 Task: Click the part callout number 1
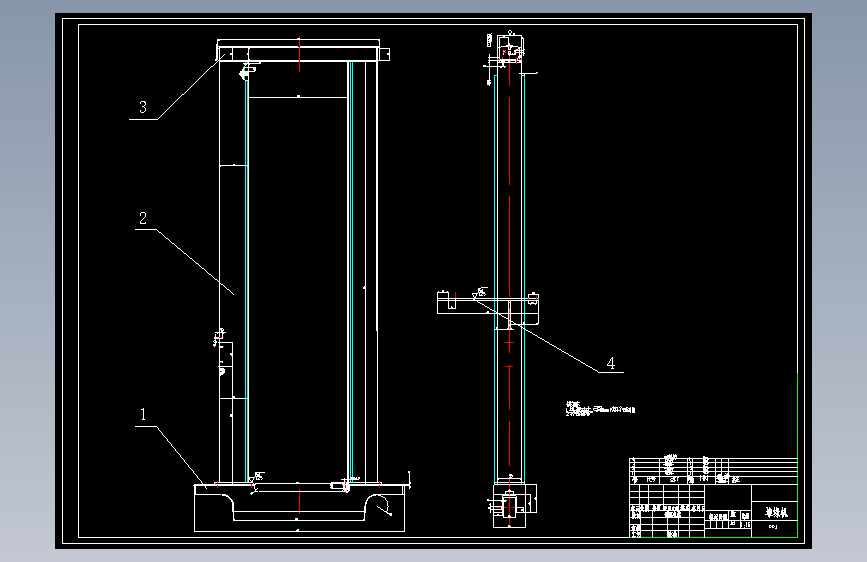pyautogui.click(x=143, y=414)
